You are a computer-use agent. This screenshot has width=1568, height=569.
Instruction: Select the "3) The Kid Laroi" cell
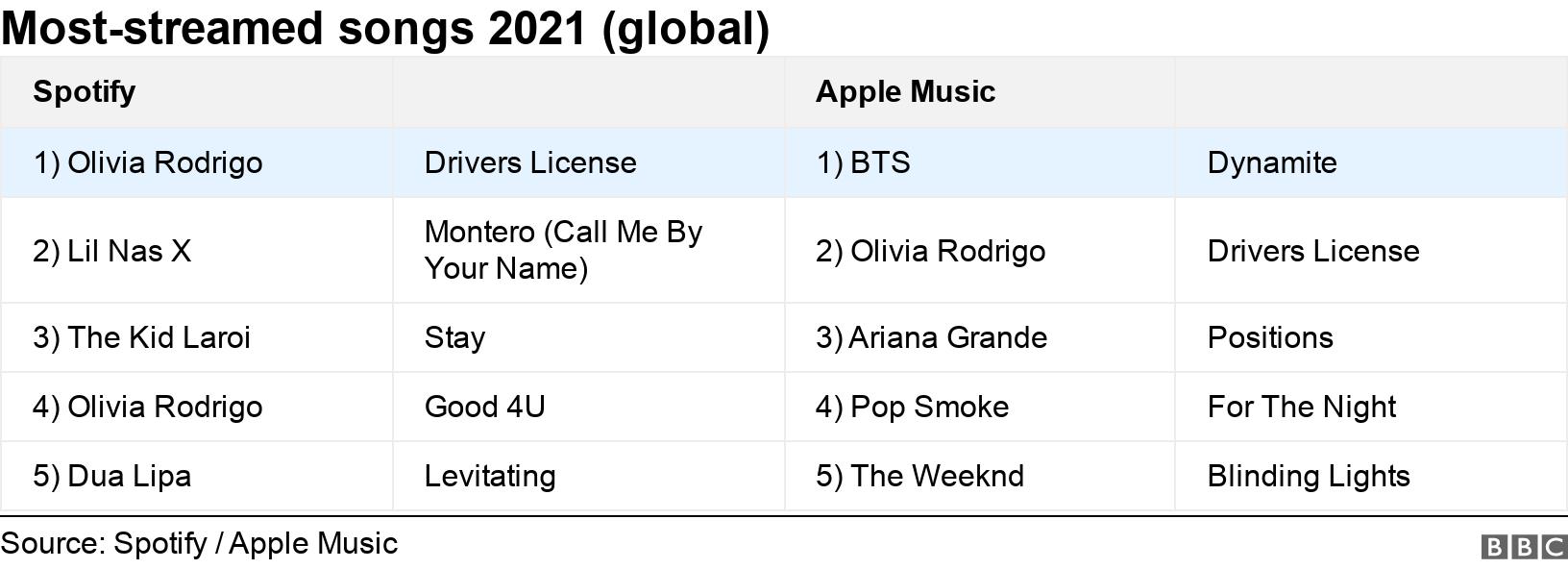[142, 337]
